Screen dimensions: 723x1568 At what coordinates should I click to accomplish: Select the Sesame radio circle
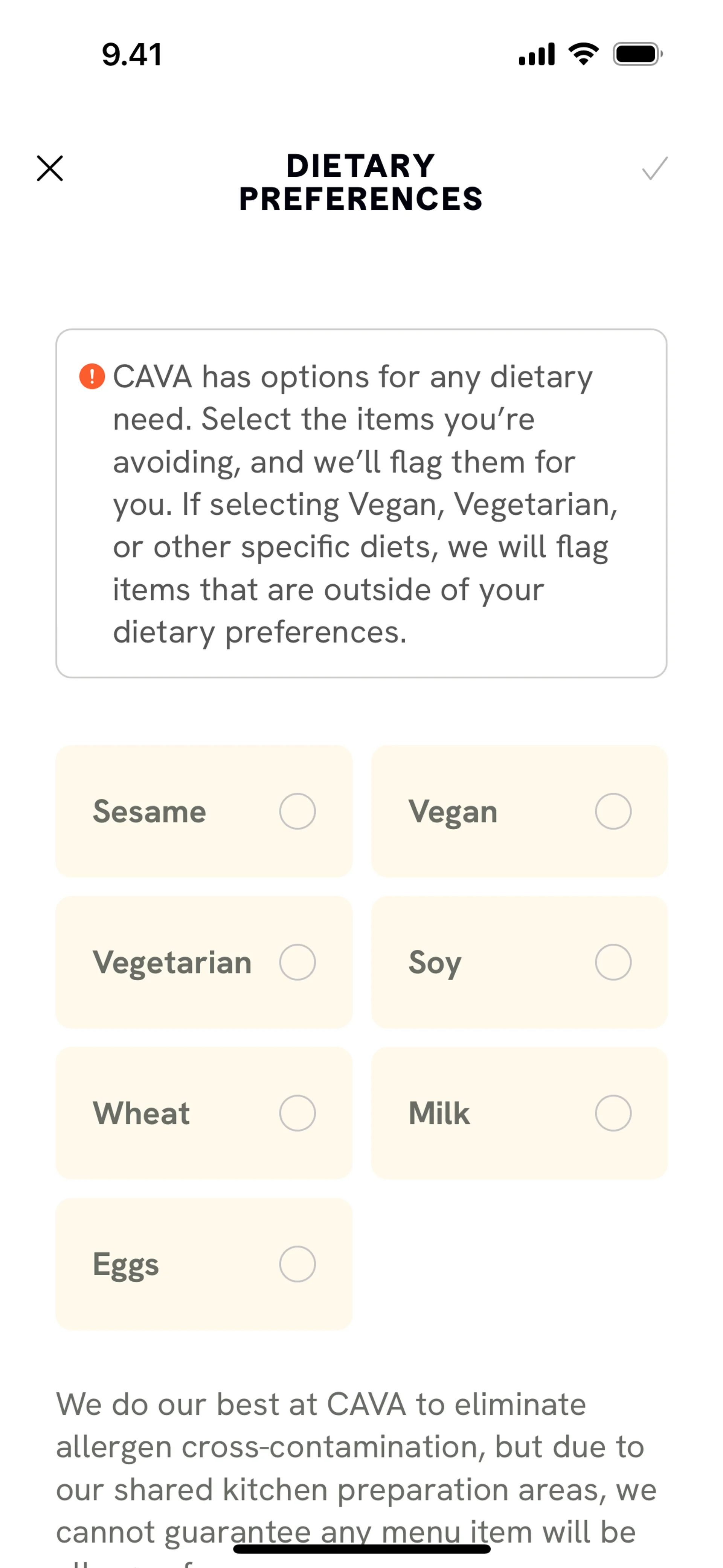pos(297,812)
